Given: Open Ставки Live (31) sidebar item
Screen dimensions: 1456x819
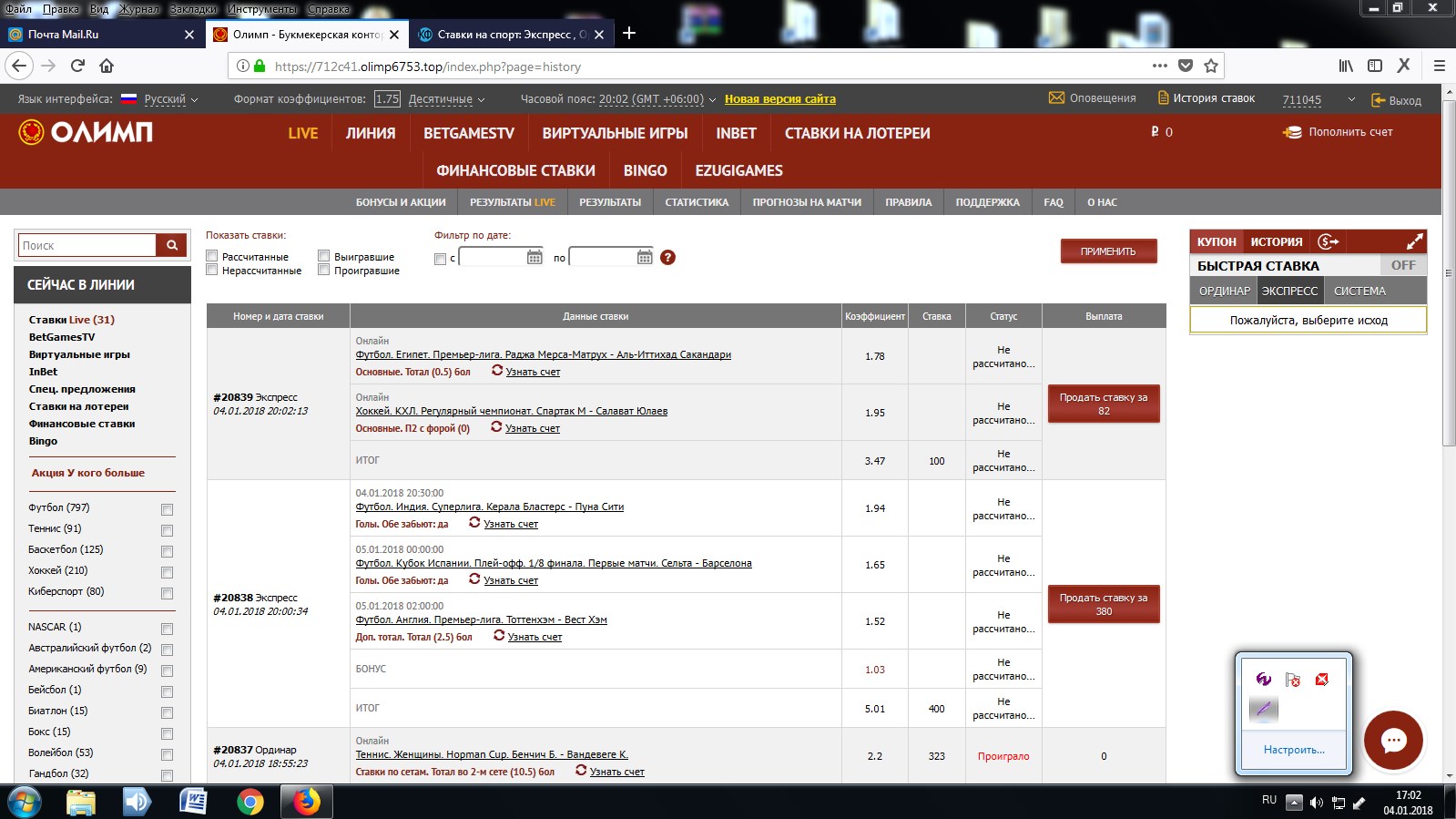Looking at the screenshot, I should [x=72, y=320].
